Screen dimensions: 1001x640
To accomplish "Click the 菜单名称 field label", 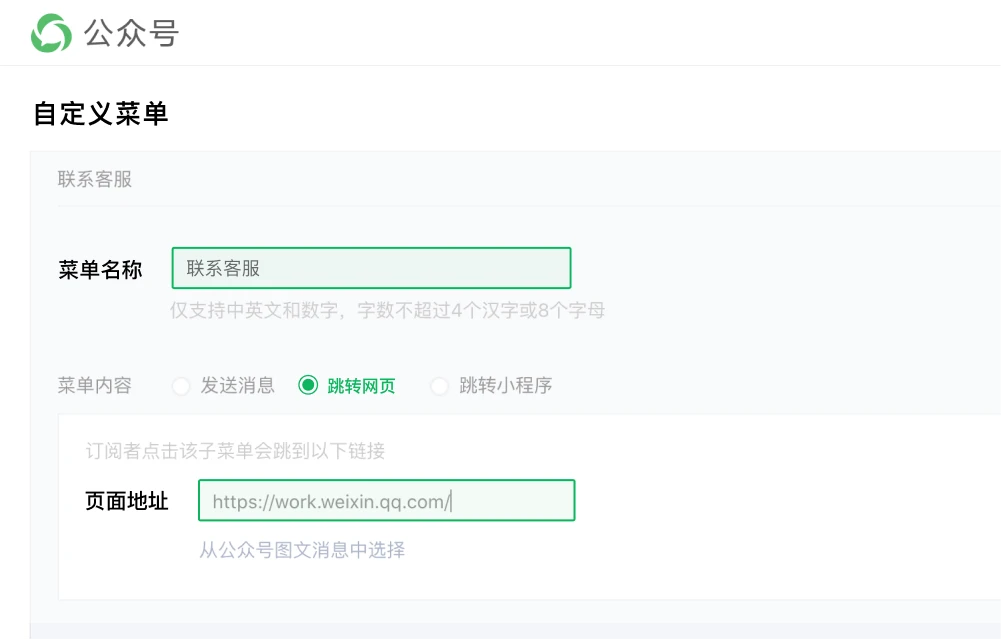I will (x=100, y=269).
